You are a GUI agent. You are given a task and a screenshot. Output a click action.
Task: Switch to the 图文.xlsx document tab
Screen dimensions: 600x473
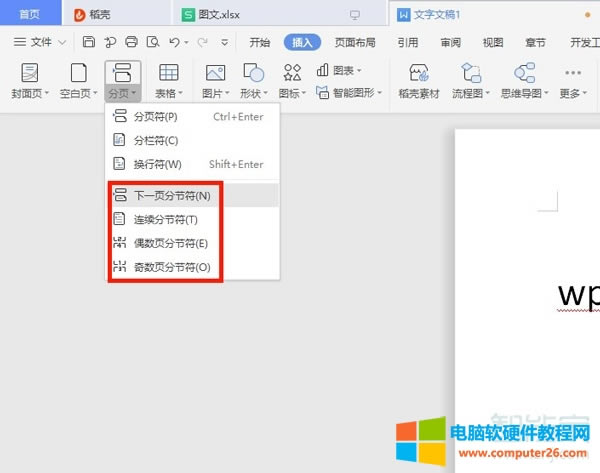click(225, 15)
